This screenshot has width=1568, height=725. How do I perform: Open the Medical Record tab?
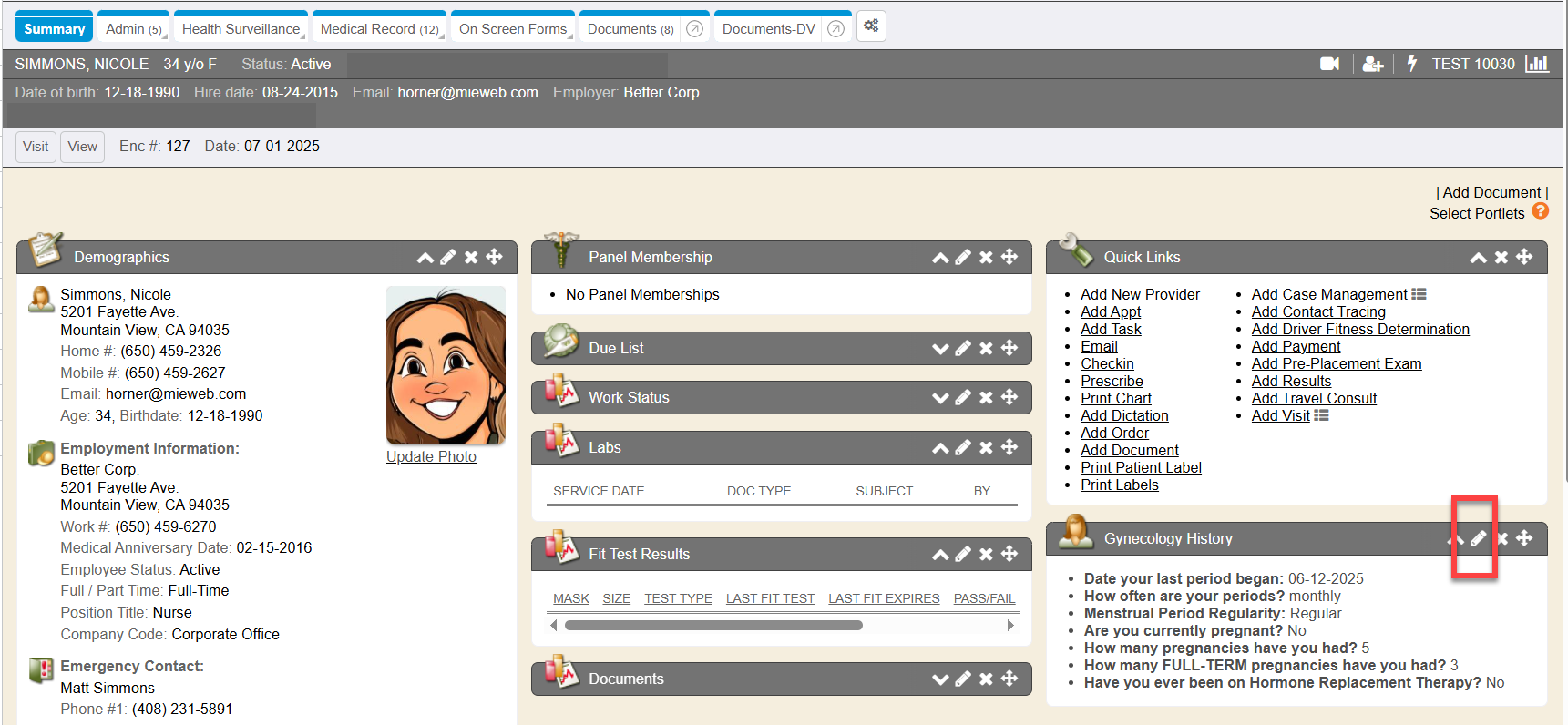(x=378, y=29)
